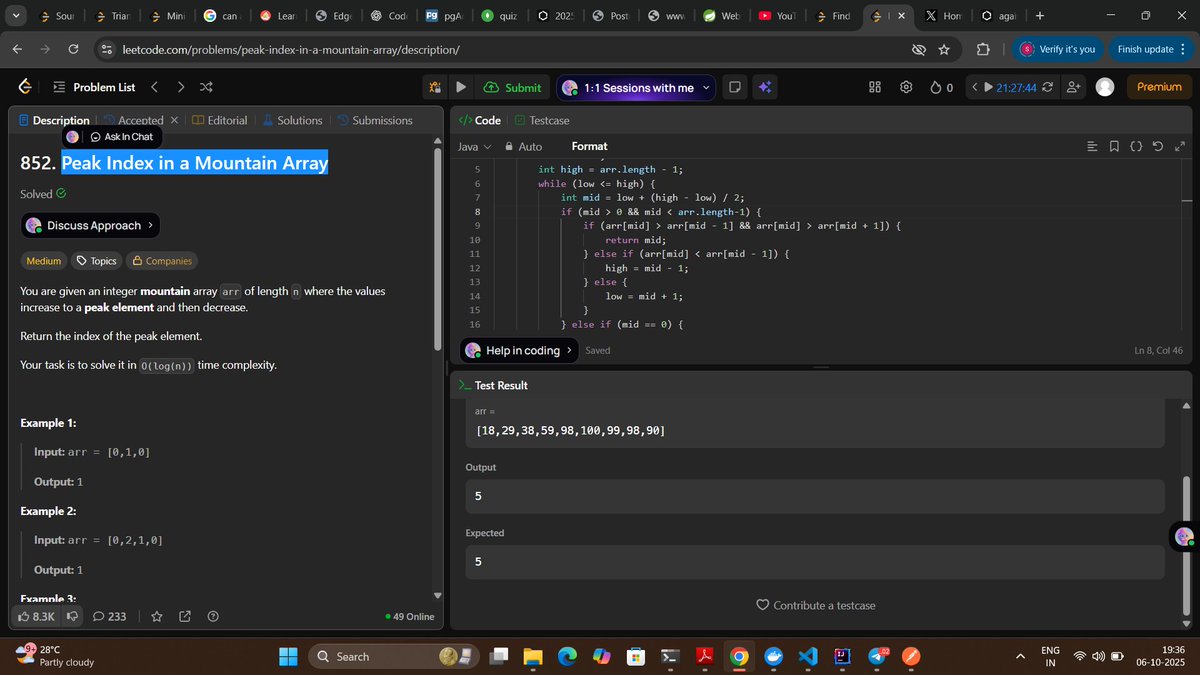Image resolution: width=1200 pixels, height=675 pixels.
Task: Submit the solution
Action: [x=512, y=88]
